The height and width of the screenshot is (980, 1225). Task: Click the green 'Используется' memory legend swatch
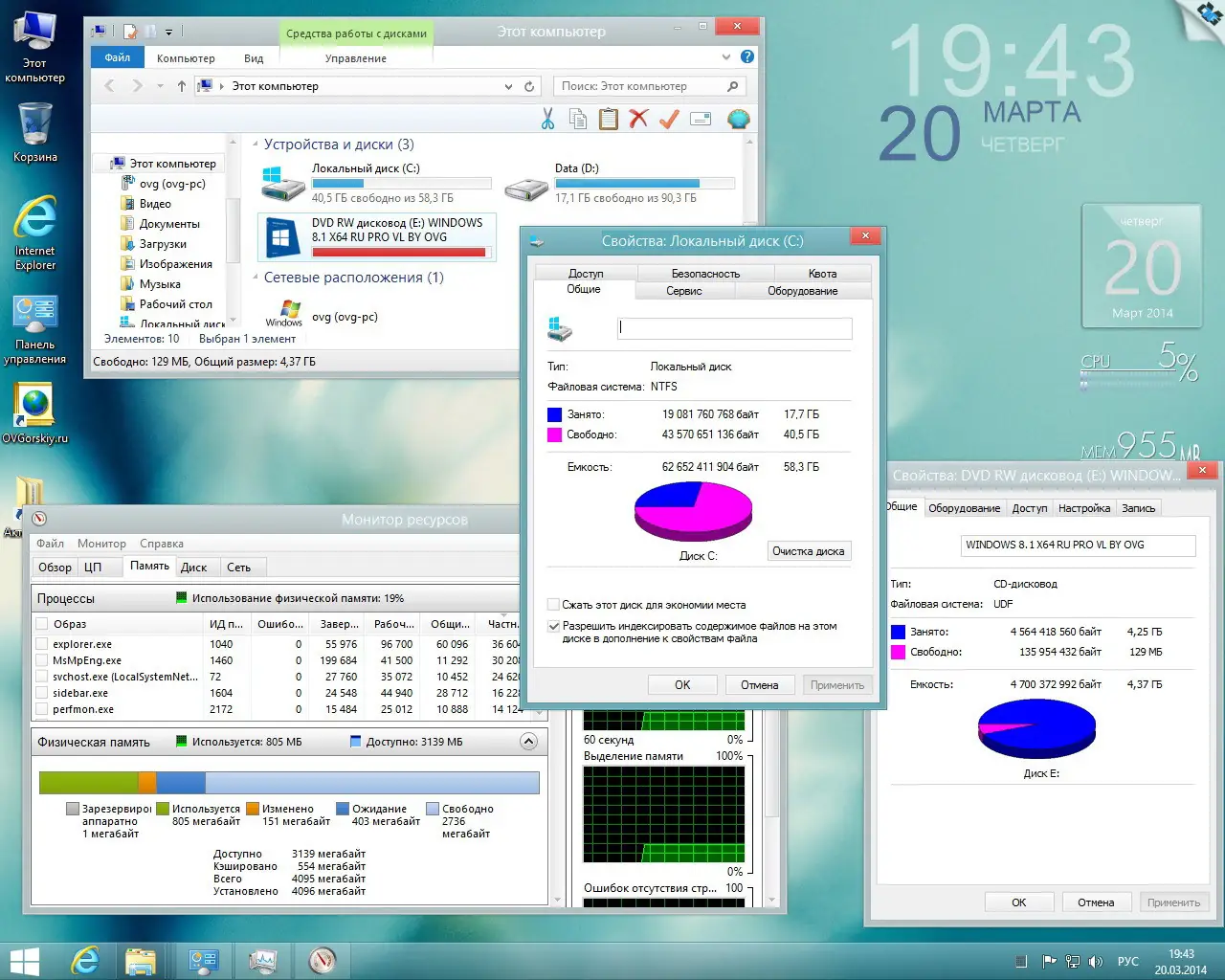click(x=163, y=809)
